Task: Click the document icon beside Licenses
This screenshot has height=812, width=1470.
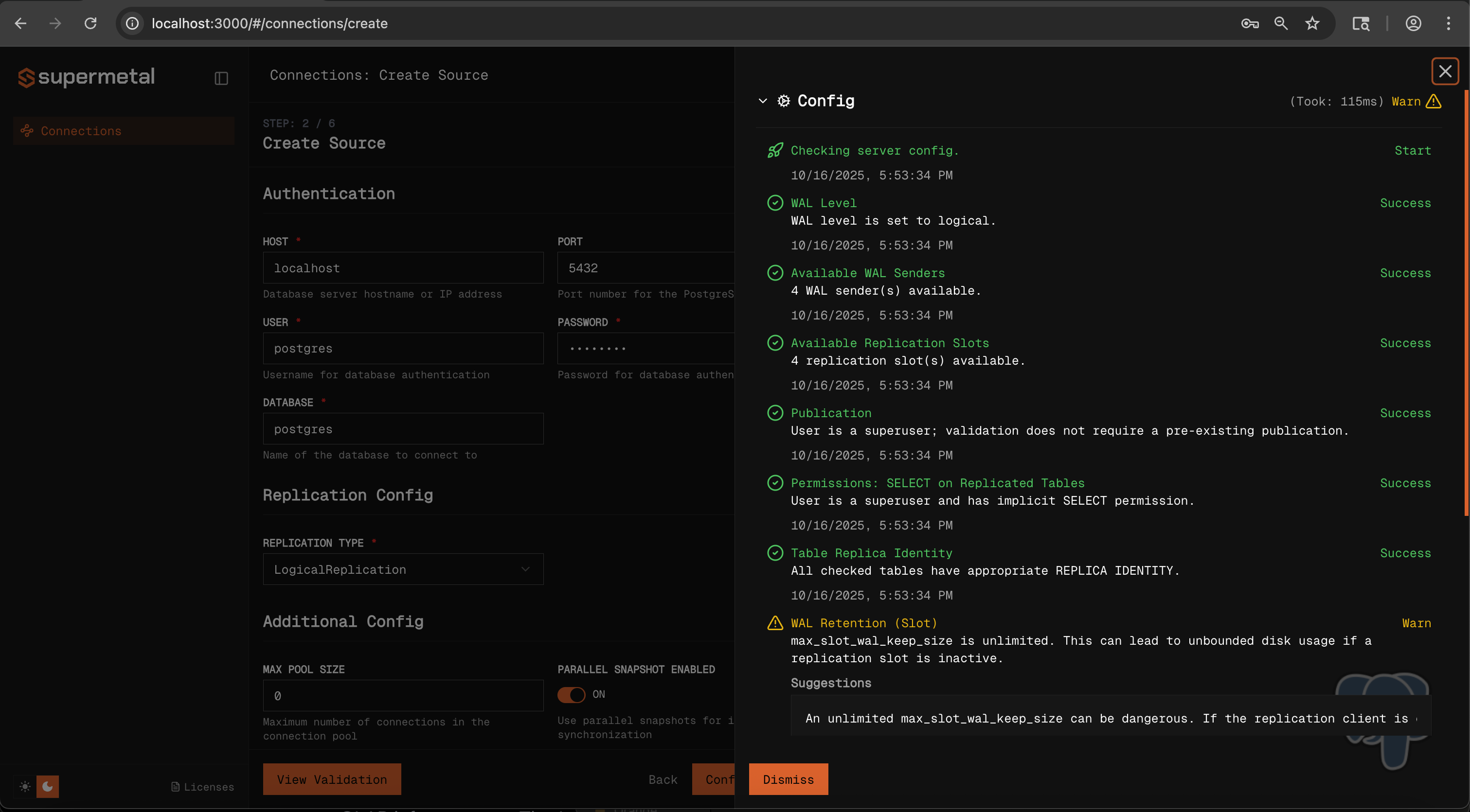Action: [176, 786]
